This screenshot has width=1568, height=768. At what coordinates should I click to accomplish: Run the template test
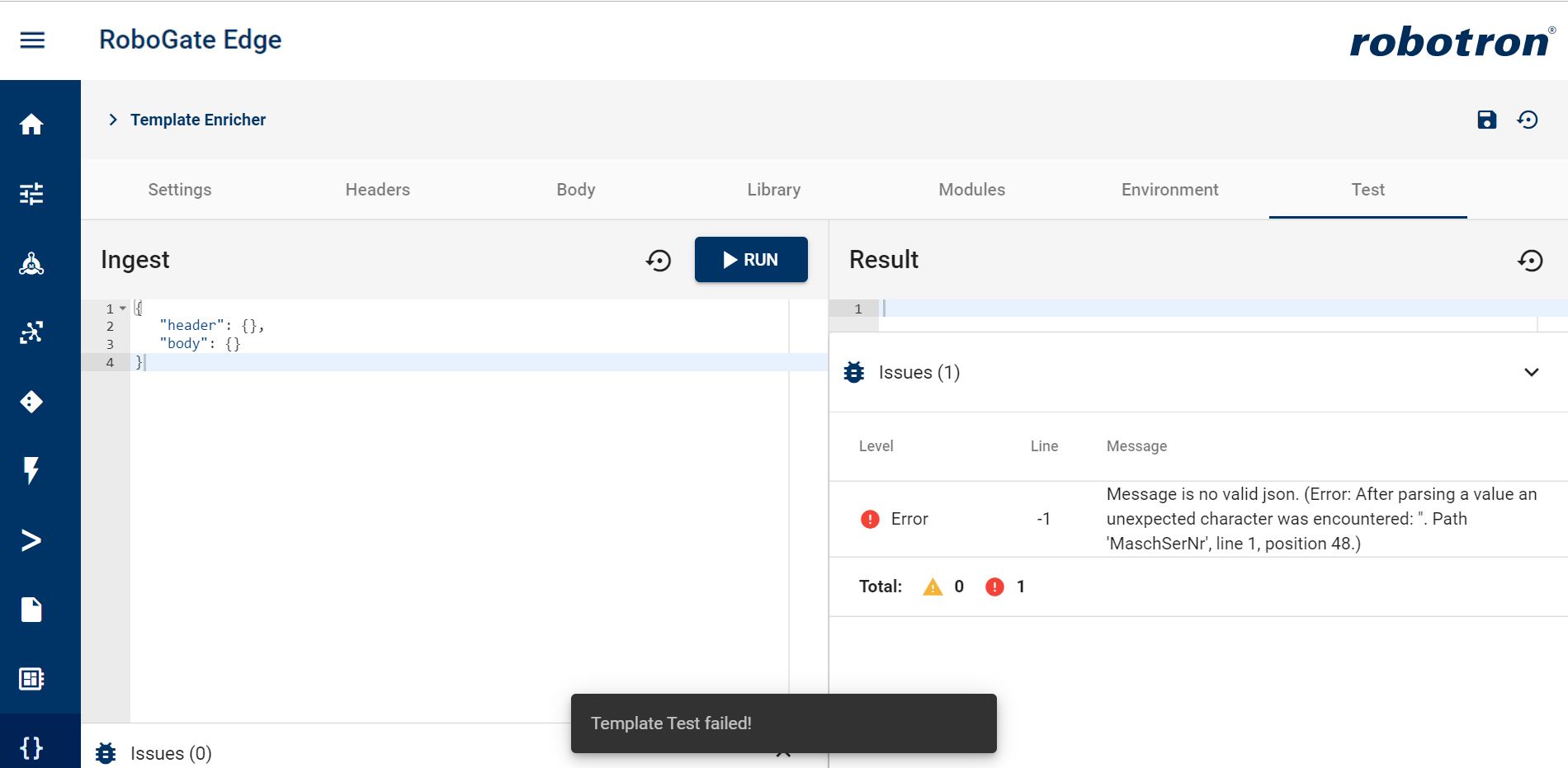pos(751,260)
